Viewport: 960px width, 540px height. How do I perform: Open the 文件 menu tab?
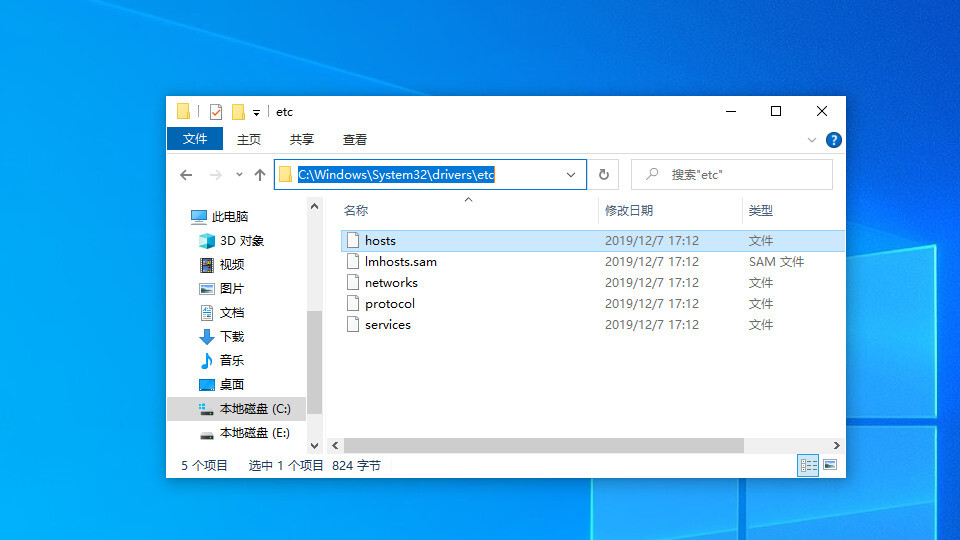195,139
